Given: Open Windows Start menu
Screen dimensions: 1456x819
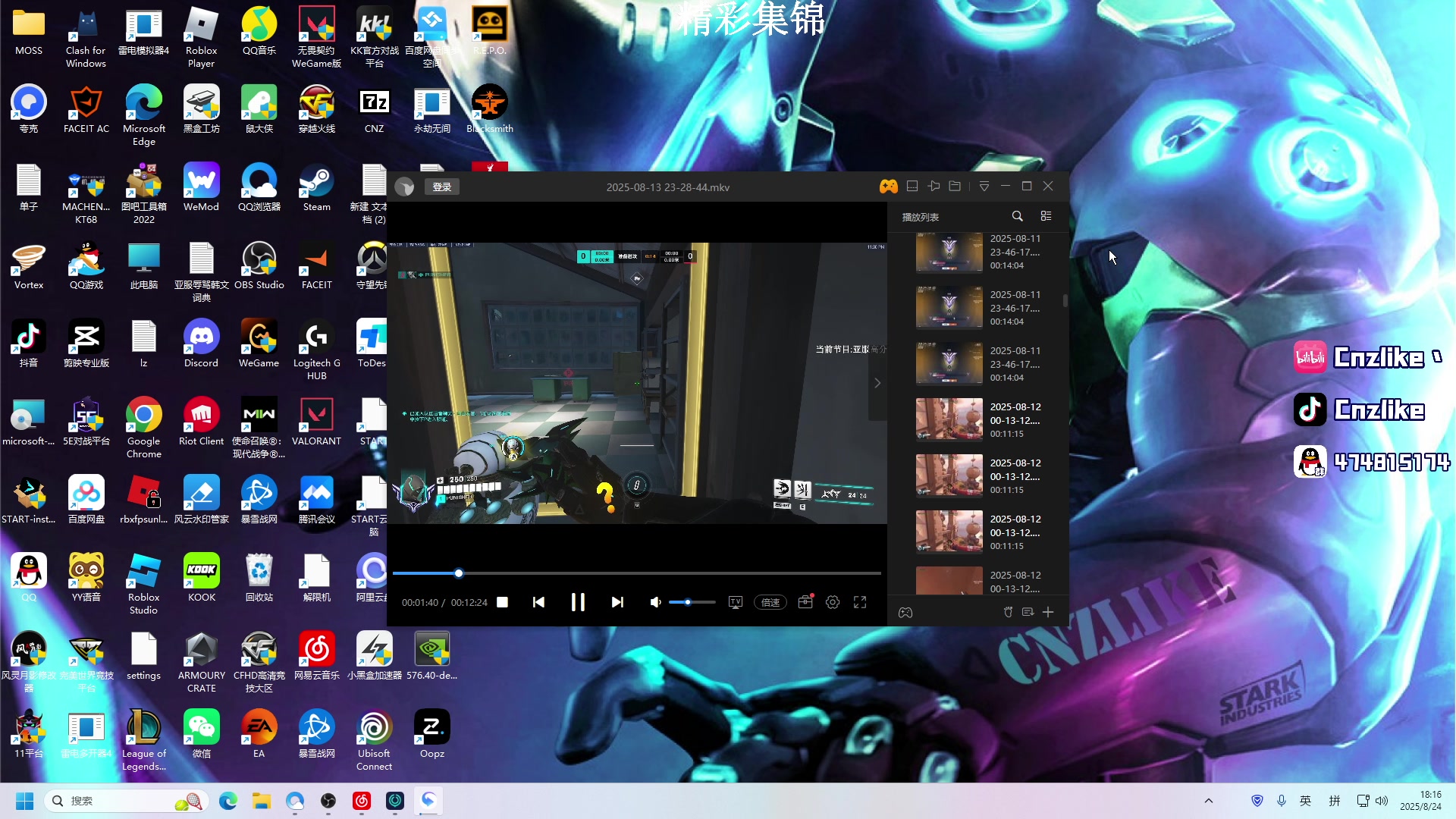Looking at the screenshot, I should point(24,801).
